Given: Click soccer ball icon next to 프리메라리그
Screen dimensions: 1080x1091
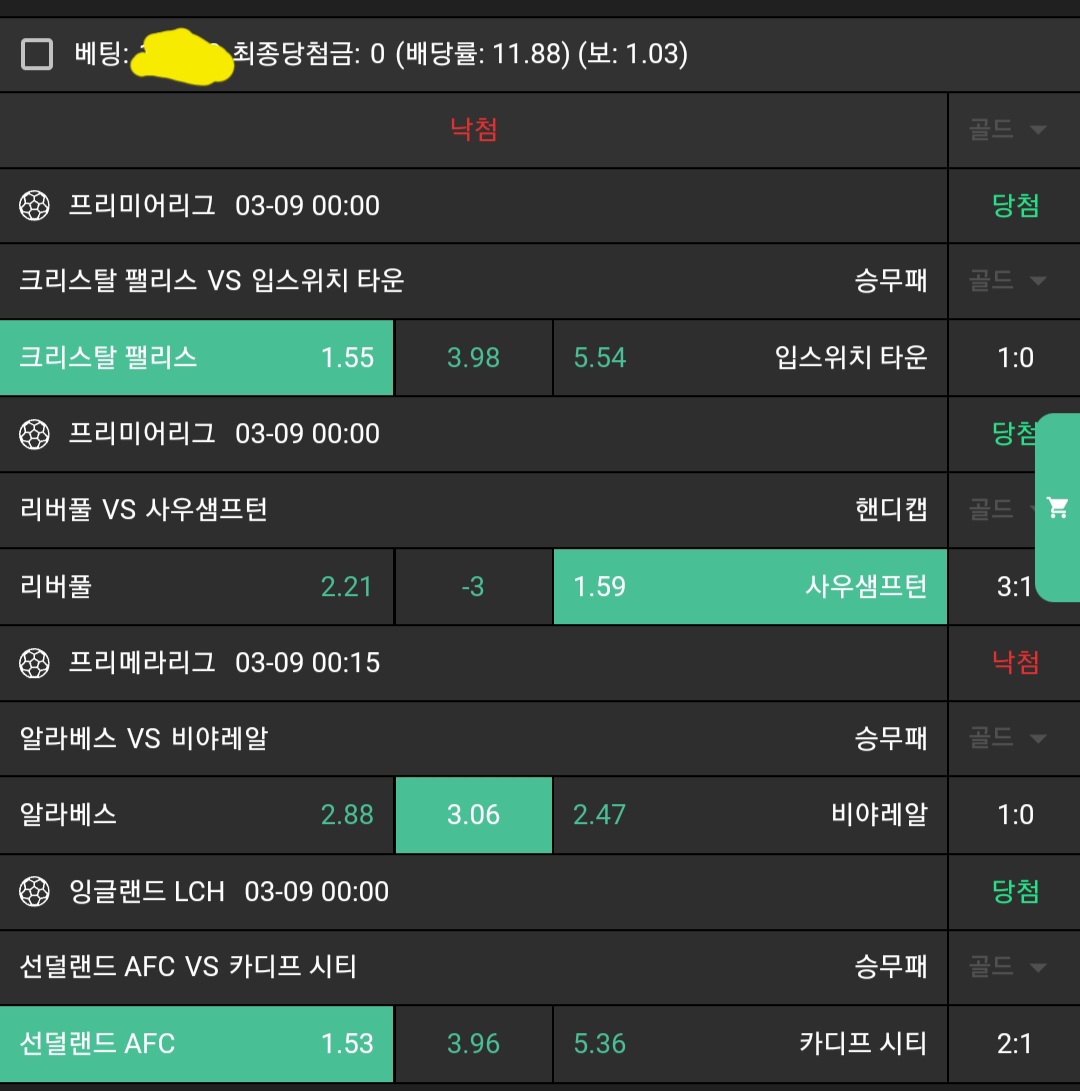Looking at the screenshot, I should (34, 663).
